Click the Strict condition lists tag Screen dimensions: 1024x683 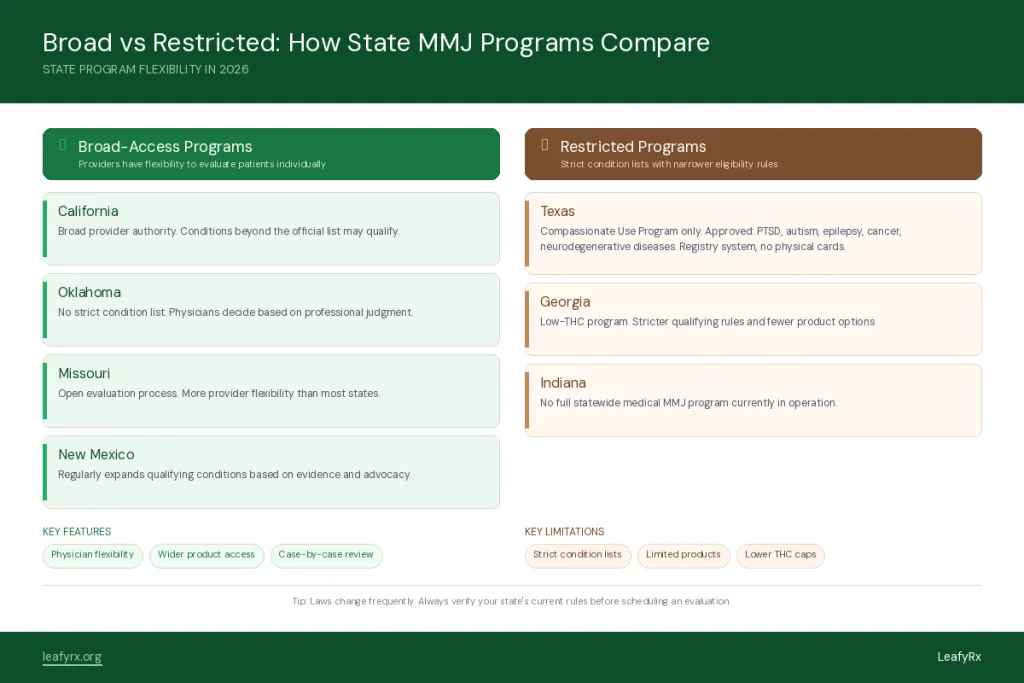[x=577, y=555]
